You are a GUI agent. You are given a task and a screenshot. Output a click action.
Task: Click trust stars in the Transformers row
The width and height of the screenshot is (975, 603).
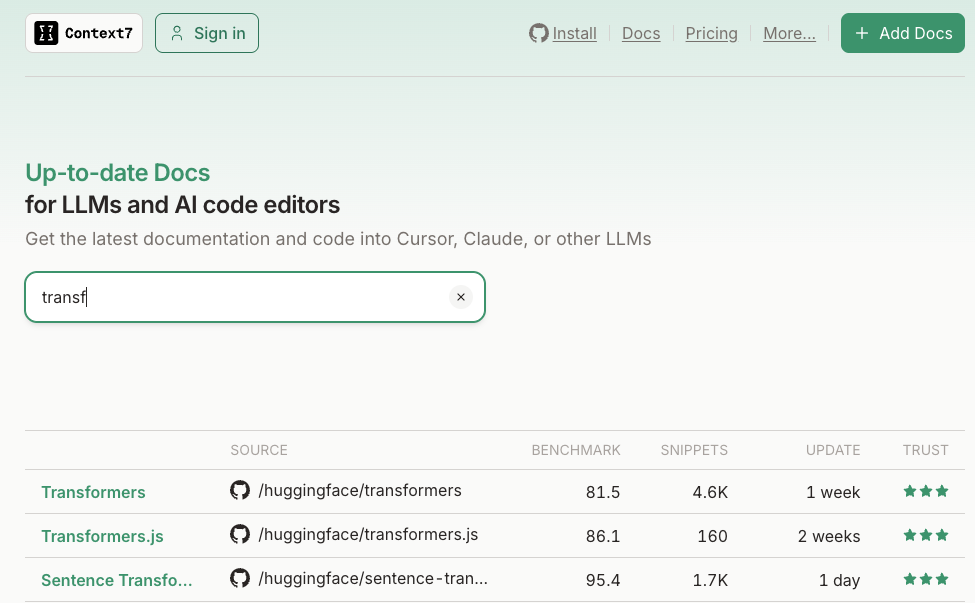click(x=926, y=491)
